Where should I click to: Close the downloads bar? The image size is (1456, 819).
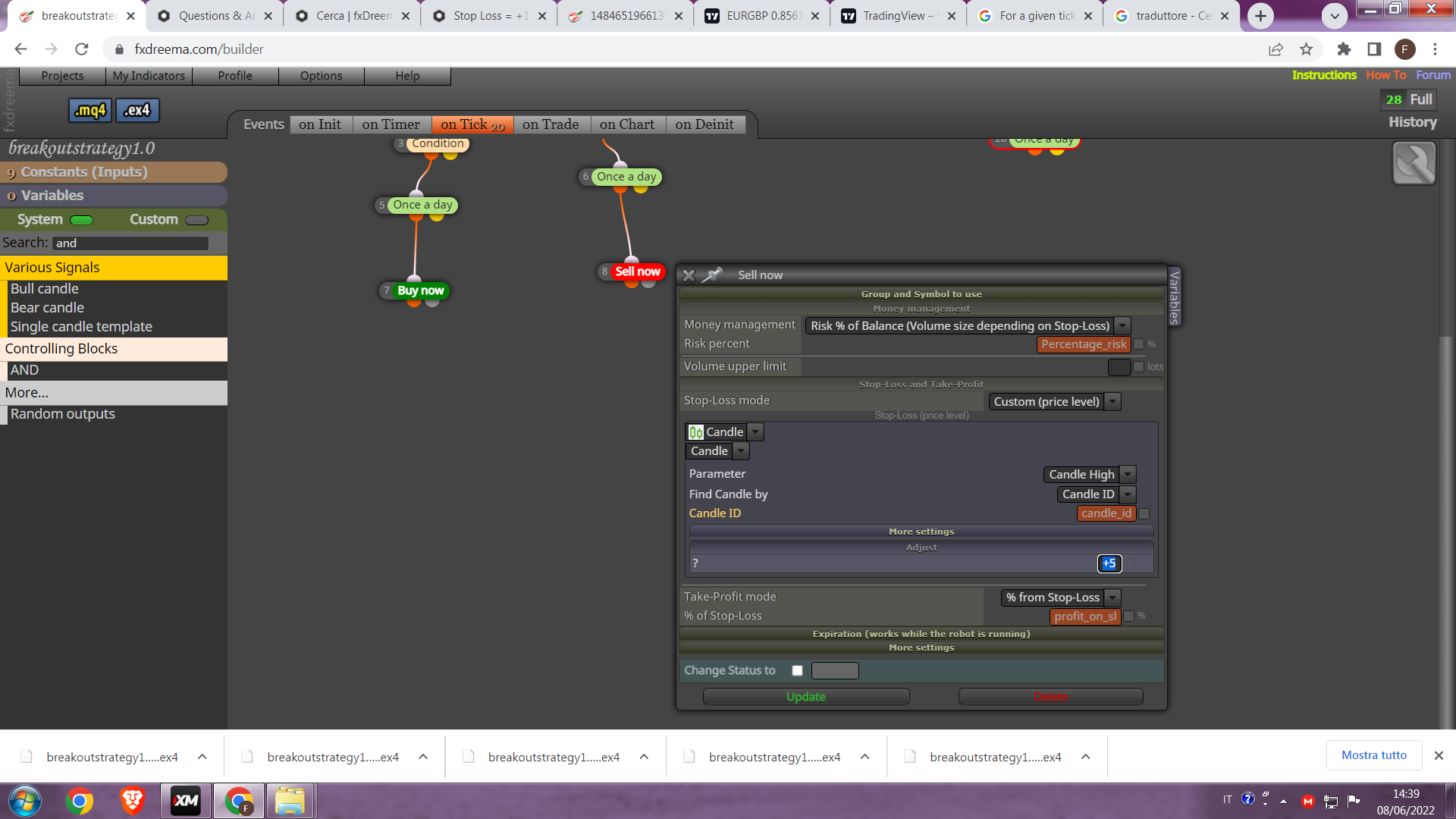[x=1439, y=755]
